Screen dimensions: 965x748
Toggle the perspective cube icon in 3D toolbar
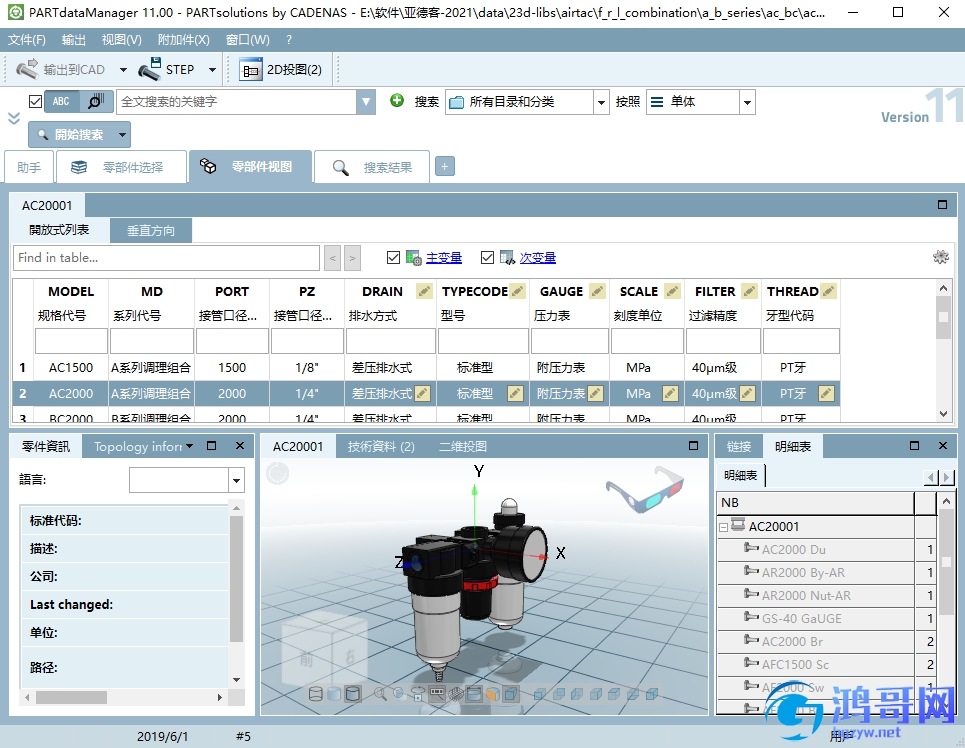tap(511, 694)
